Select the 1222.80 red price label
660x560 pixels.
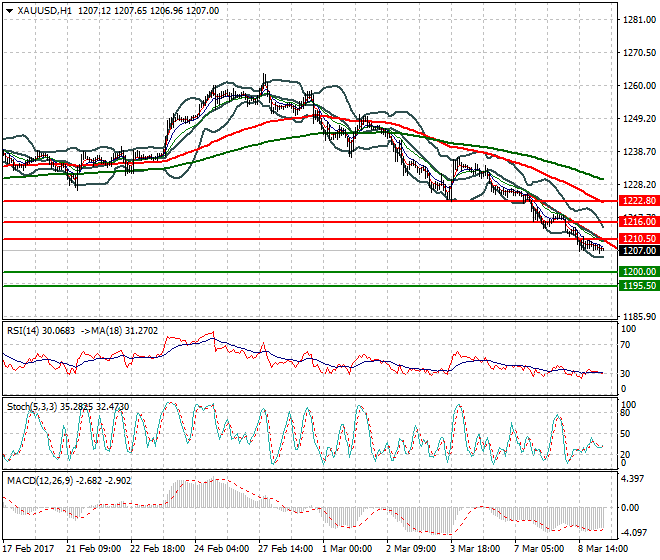click(639, 201)
